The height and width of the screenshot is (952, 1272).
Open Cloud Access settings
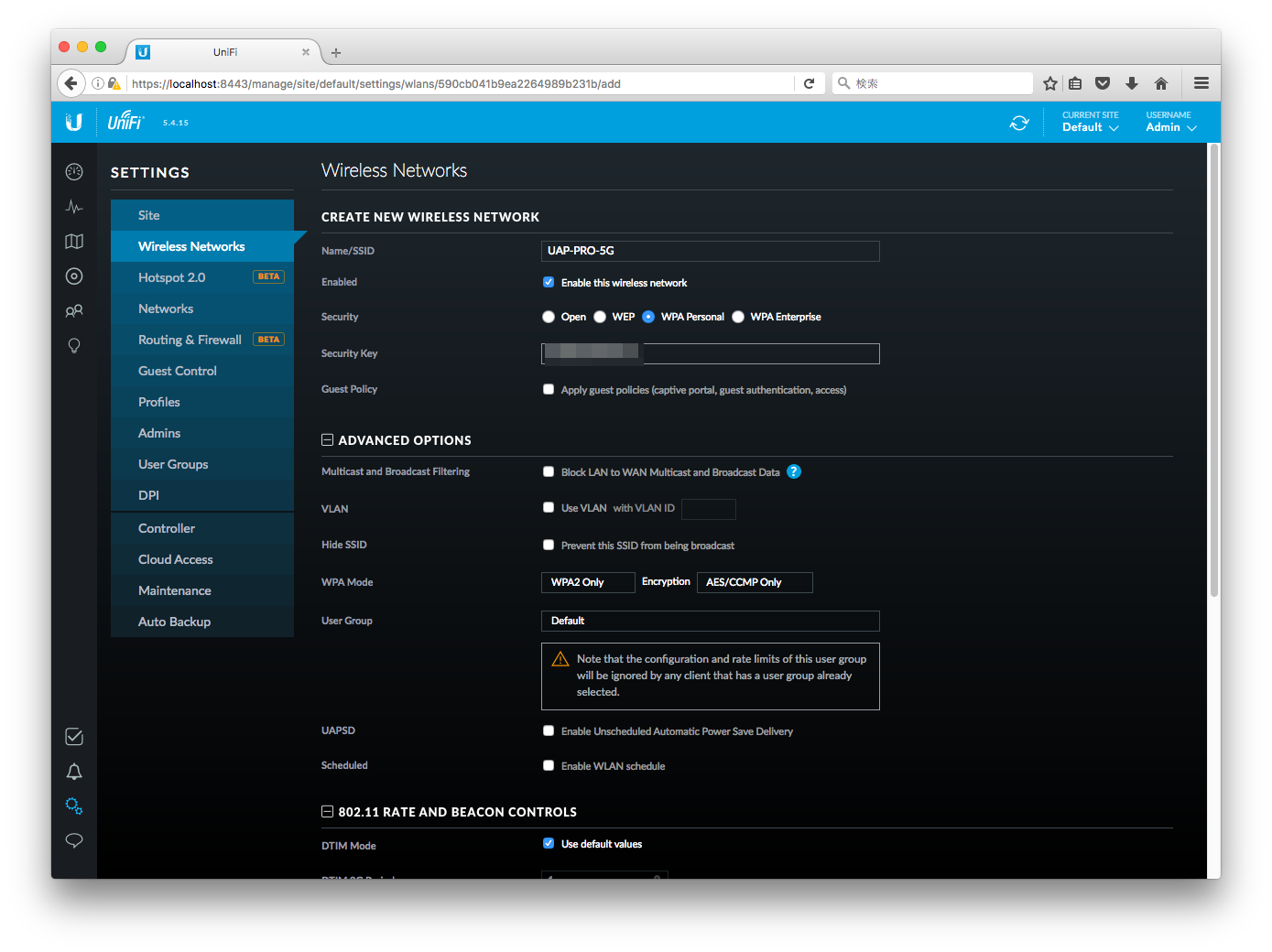pos(202,559)
